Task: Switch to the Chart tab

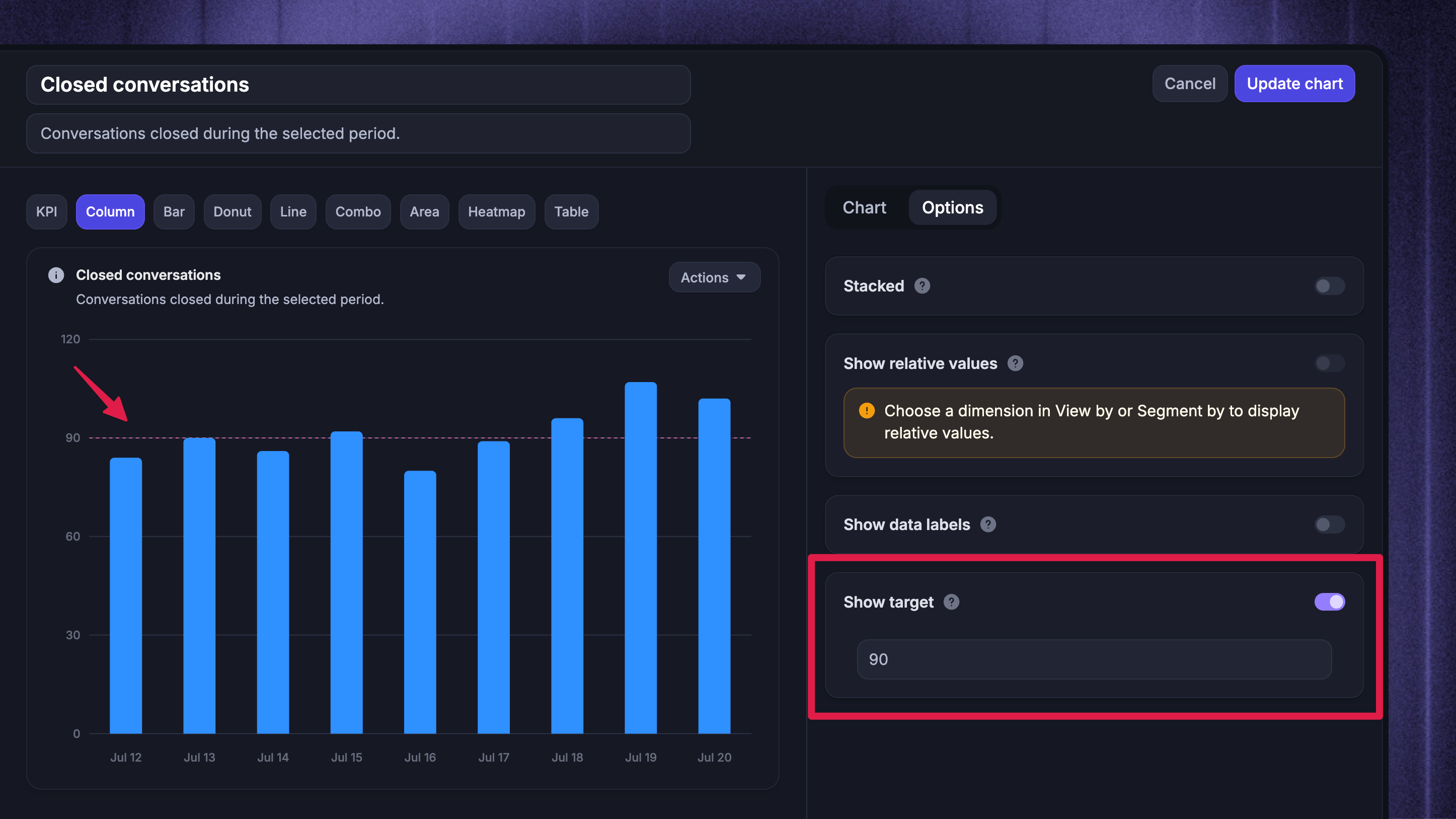Action: [x=864, y=207]
